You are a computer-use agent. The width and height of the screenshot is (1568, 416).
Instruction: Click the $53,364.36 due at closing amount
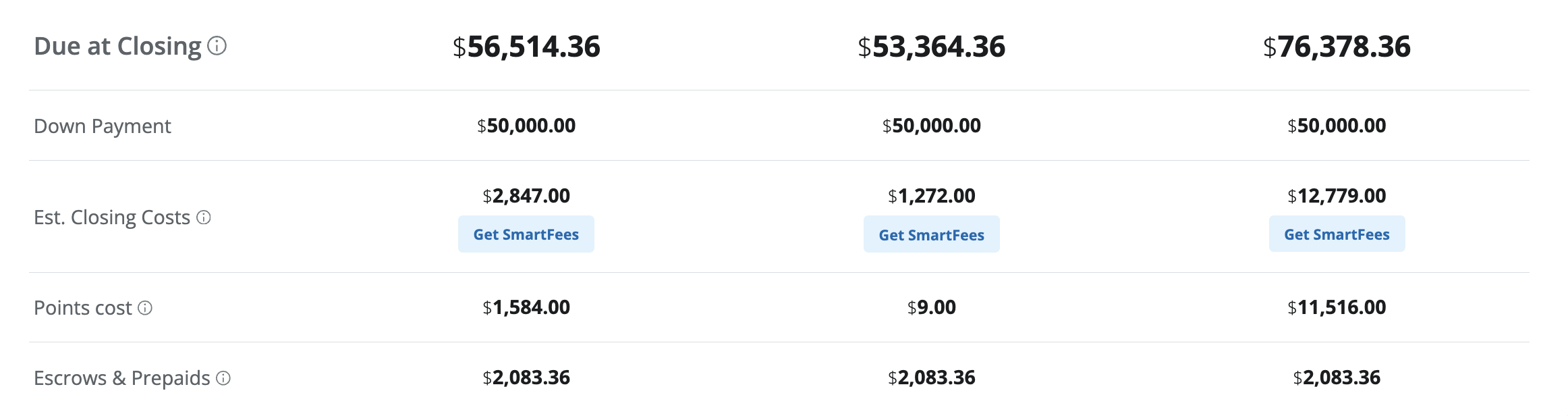click(931, 47)
